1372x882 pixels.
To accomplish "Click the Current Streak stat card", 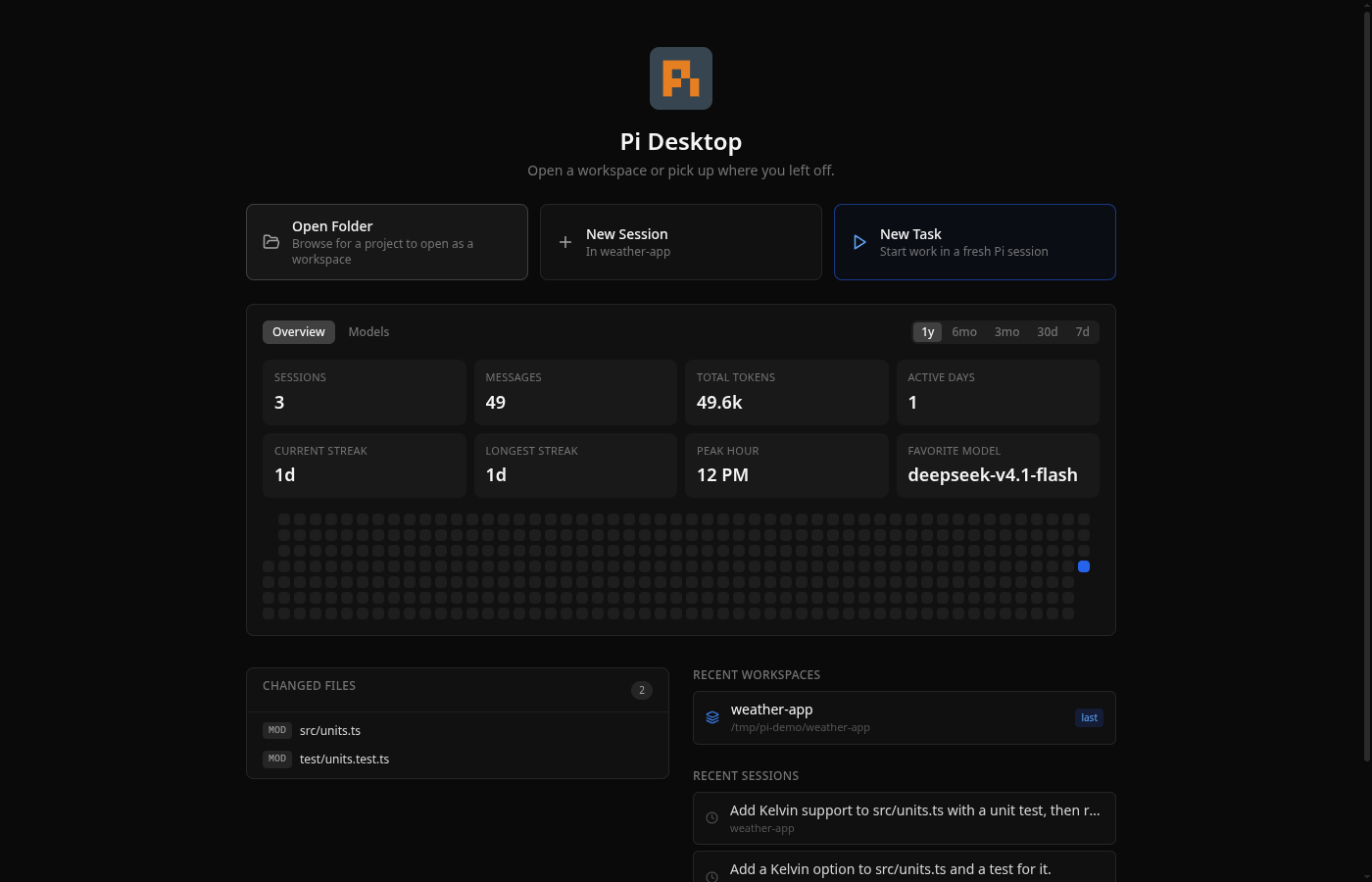I will point(365,465).
